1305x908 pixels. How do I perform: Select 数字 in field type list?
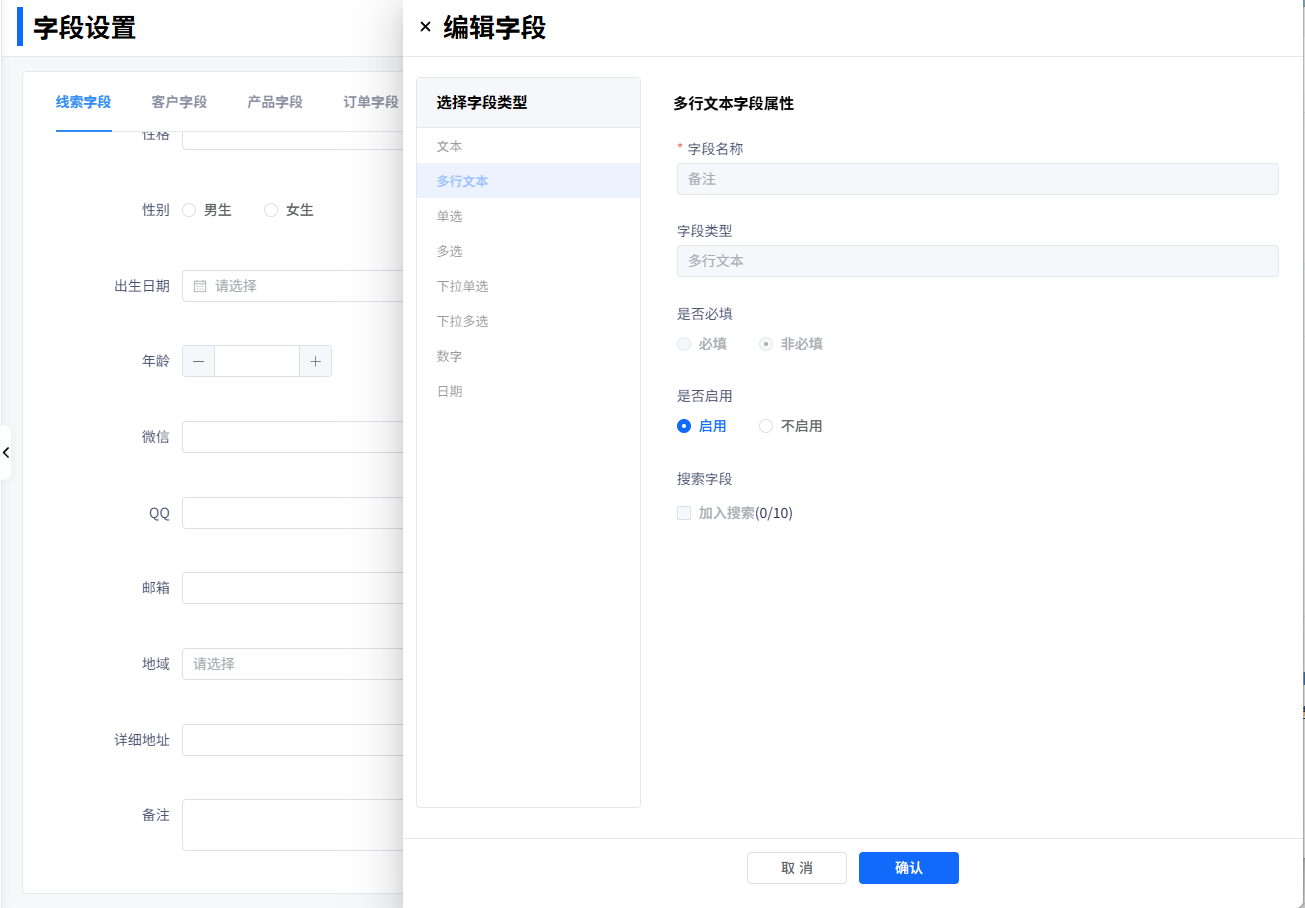[x=449, y=356]
